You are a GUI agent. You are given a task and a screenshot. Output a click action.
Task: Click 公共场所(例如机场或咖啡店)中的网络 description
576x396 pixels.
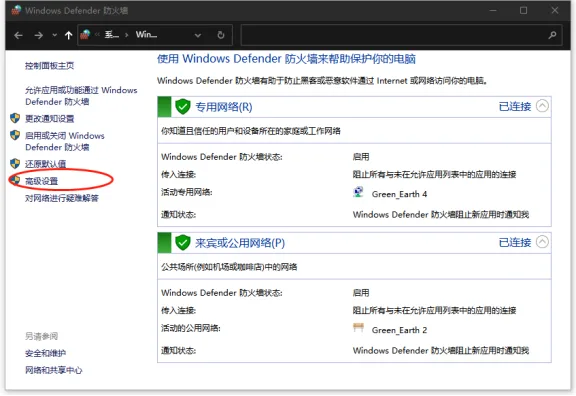[229, 267]
